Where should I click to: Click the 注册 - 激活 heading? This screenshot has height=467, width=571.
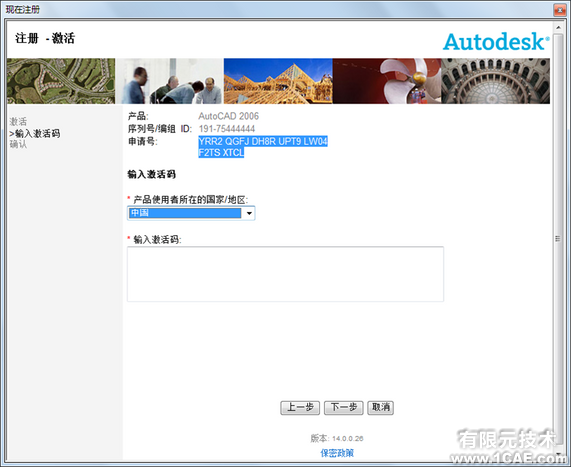pos(45,38)
